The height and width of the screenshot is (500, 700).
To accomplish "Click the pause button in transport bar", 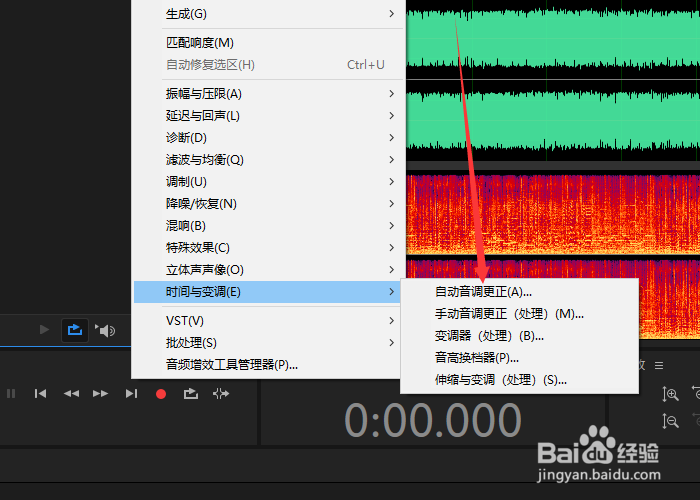I will tap(11, 393).
